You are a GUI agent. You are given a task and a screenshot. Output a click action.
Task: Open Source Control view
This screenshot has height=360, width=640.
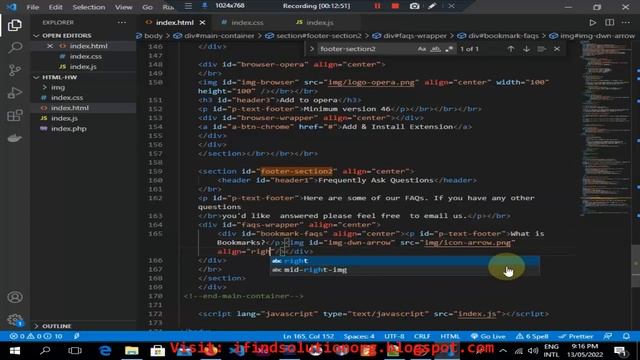point(15,70)
